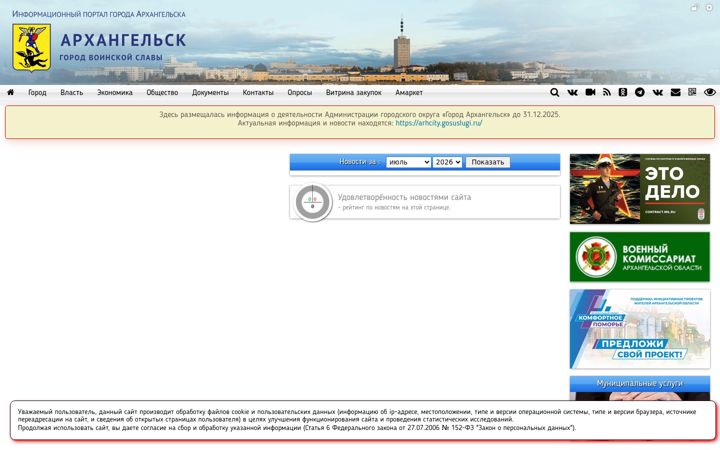This screenshot has width=720, height=450.
Task: Open the VK icon next to the envelope
Action: [658, 93]
